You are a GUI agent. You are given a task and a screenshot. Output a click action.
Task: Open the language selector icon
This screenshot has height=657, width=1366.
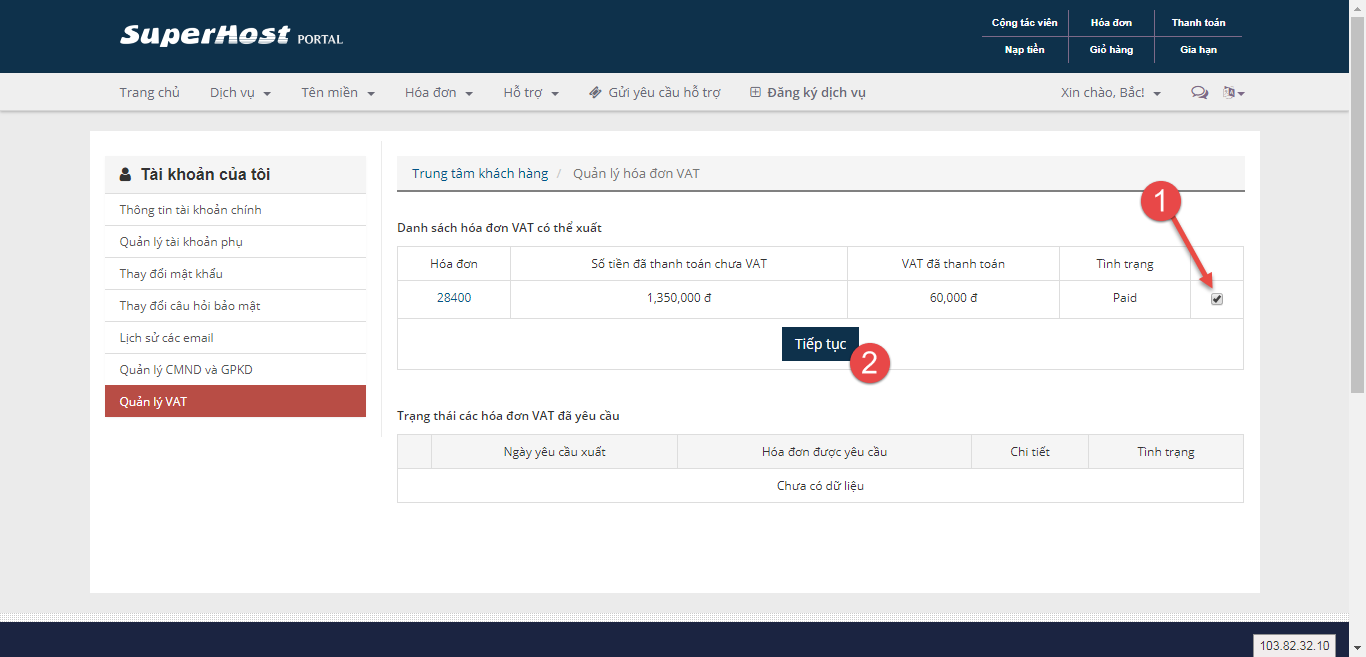(x=1232, y=93)
